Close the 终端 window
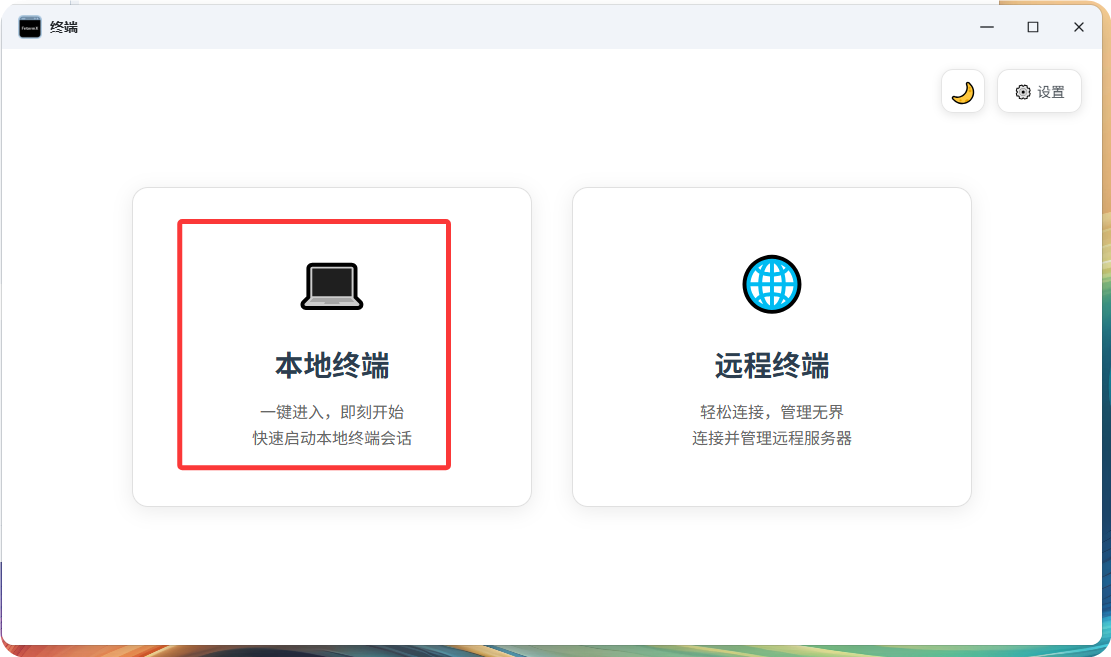Screen dimensions: 1111x657 point(1079,27)
